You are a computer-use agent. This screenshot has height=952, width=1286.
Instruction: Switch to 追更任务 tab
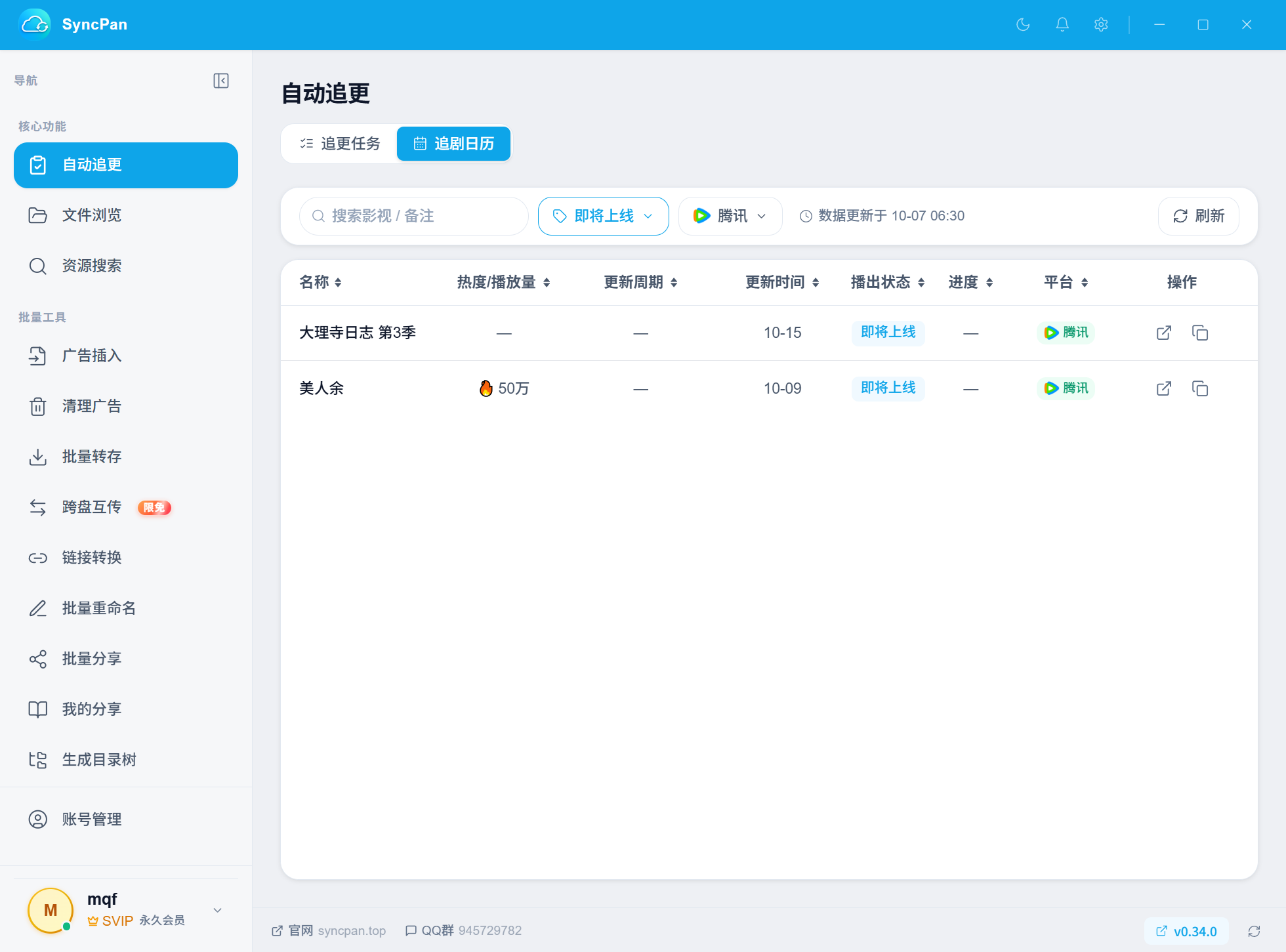click(340, 144)
